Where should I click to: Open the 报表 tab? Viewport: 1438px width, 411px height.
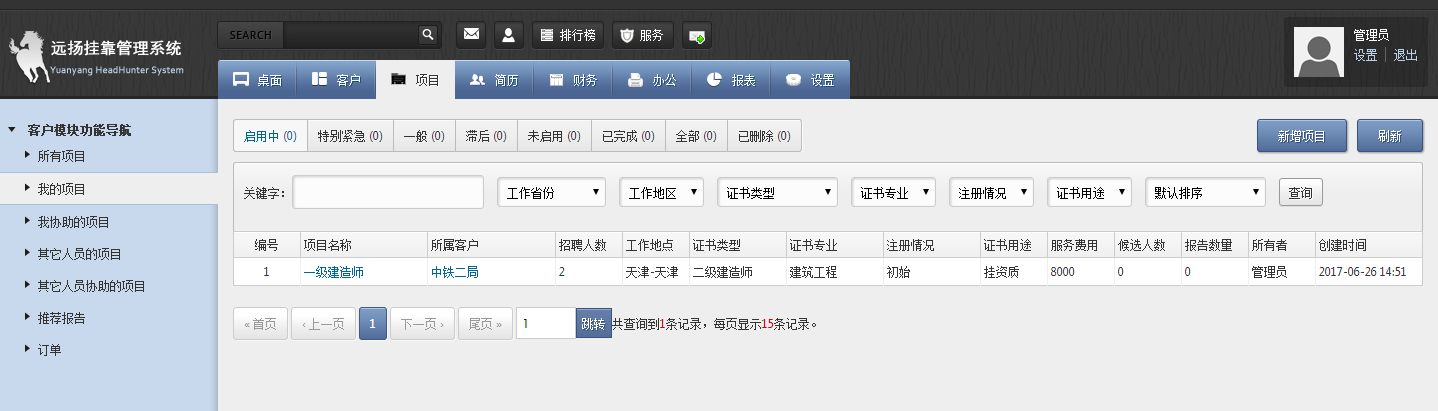pos(731,80)
